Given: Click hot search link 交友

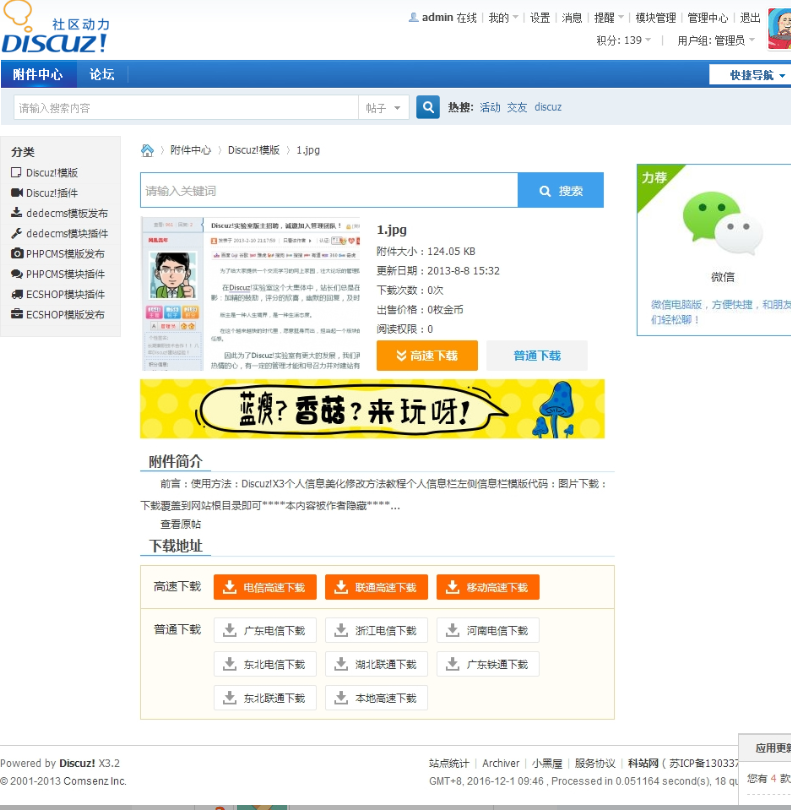Looking at the screenshot, I should 517,107.
